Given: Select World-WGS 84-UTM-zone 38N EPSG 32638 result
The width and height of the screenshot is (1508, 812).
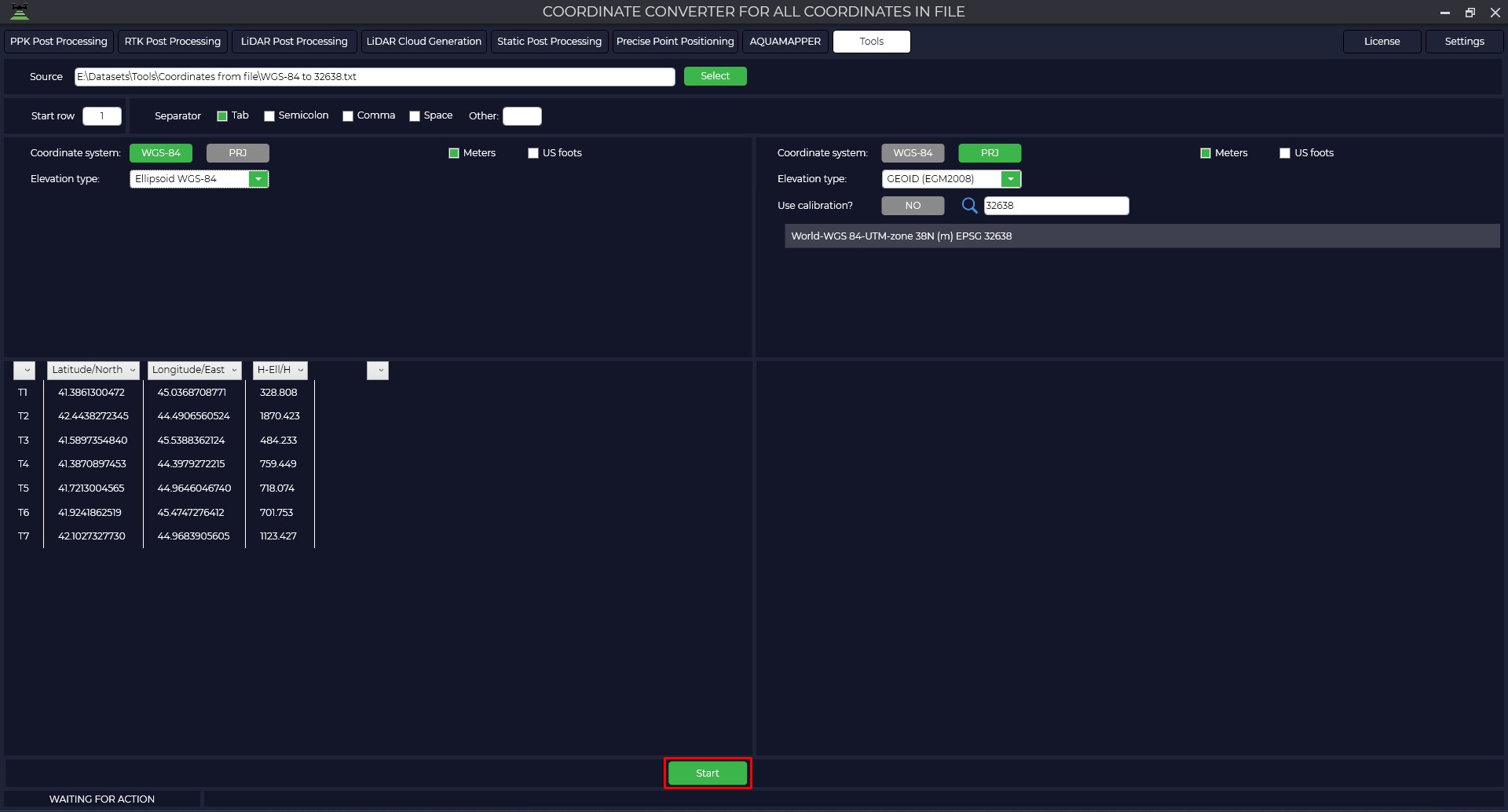Looking at the screenshot, I should [x=1142, y=236].
